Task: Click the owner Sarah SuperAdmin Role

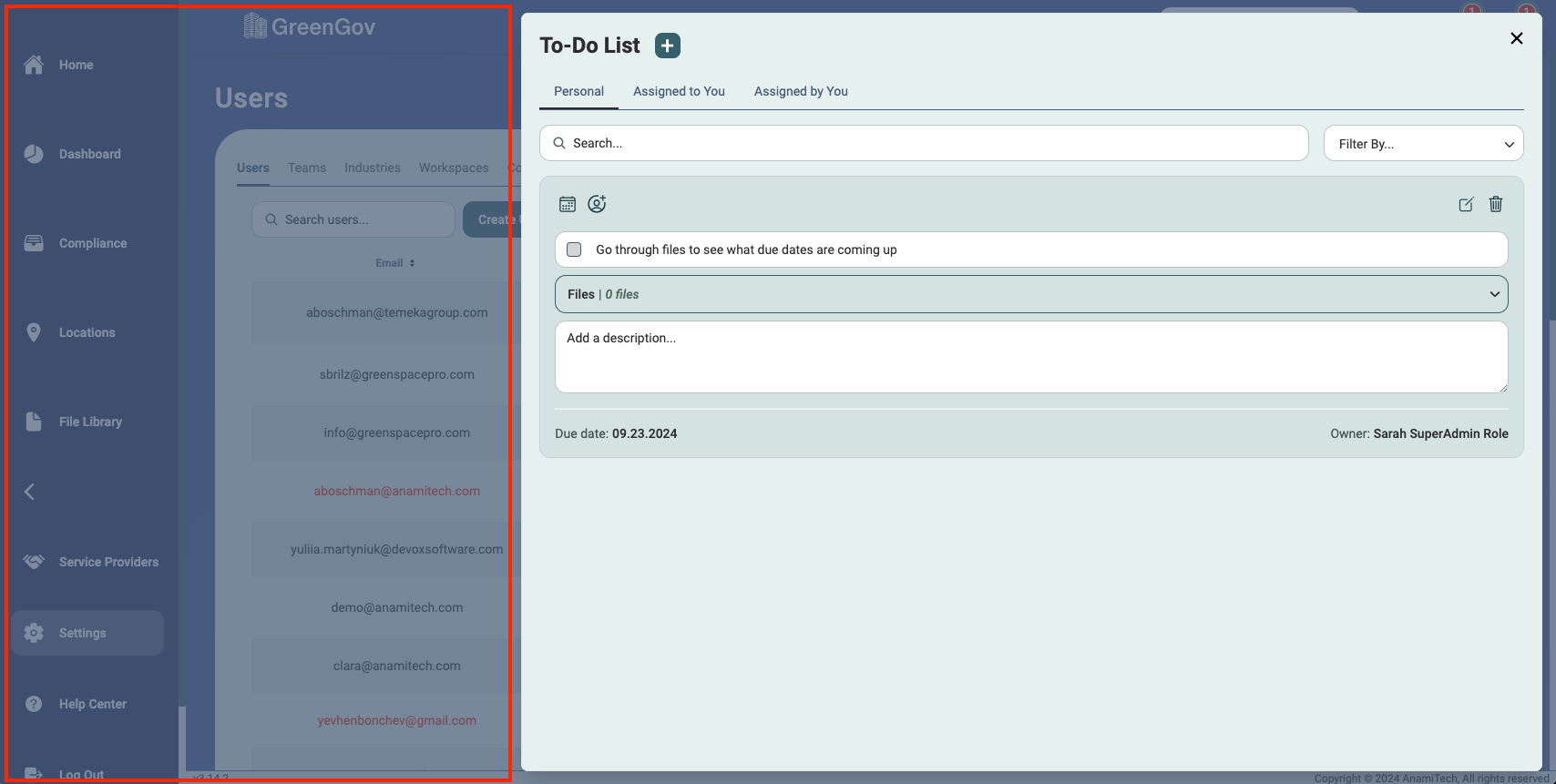Action: click(x=1441, y=433)
